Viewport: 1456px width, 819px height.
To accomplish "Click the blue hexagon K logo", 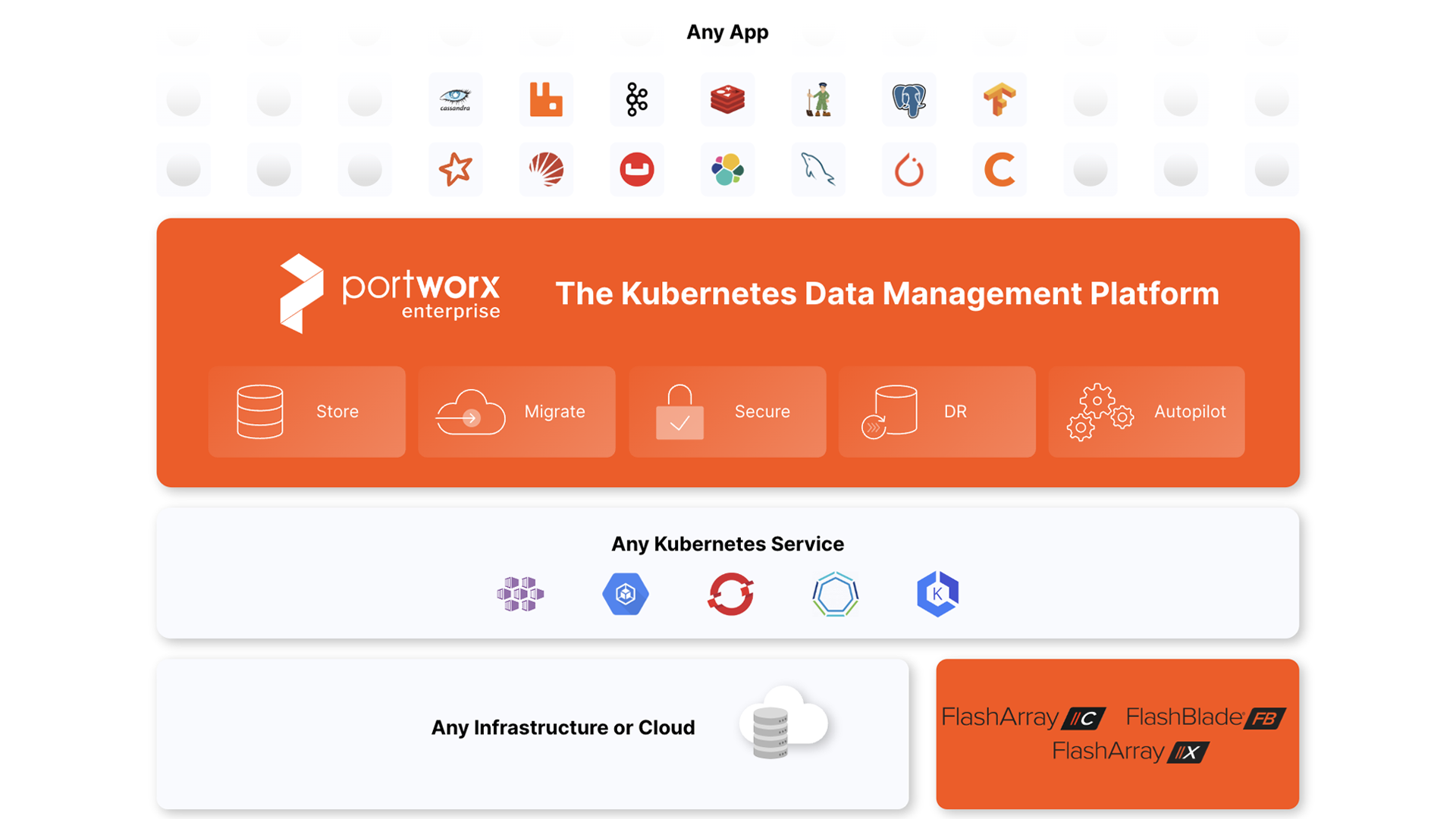I will pyautogui.click(x=938, y=594).
